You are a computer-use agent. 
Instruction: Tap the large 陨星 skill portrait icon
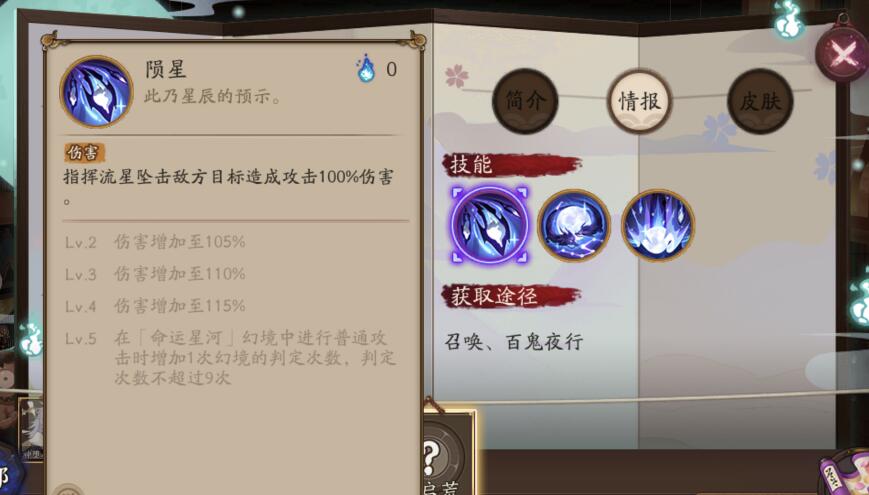[x=96, y=91]
